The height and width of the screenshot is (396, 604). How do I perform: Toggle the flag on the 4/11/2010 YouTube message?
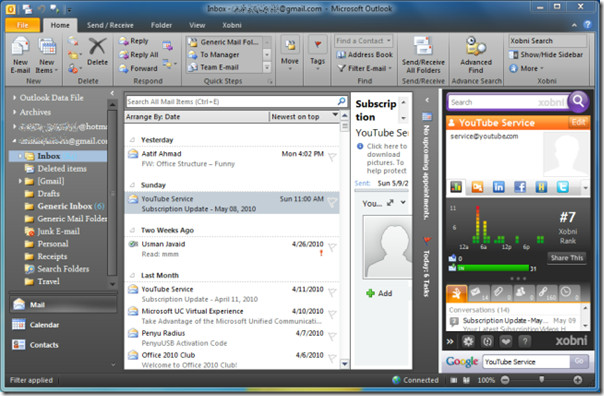point(332,292)
